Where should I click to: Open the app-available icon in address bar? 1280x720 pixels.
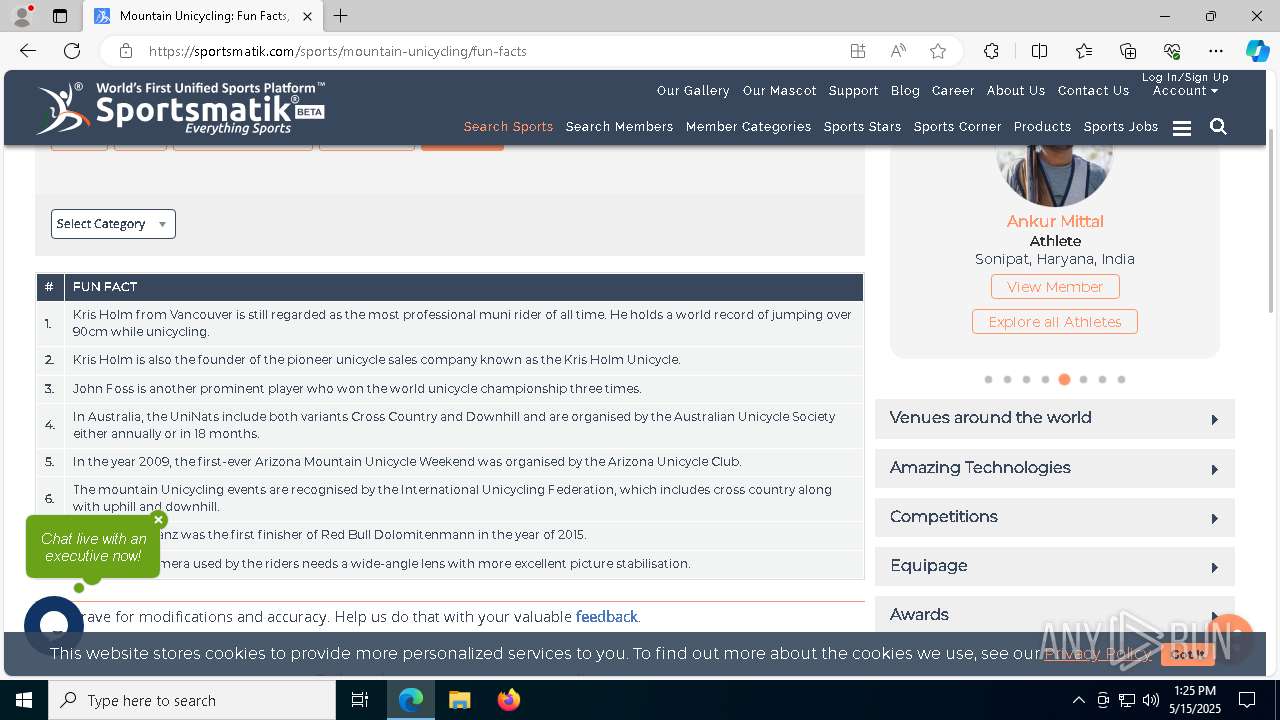tap(858, 51)
